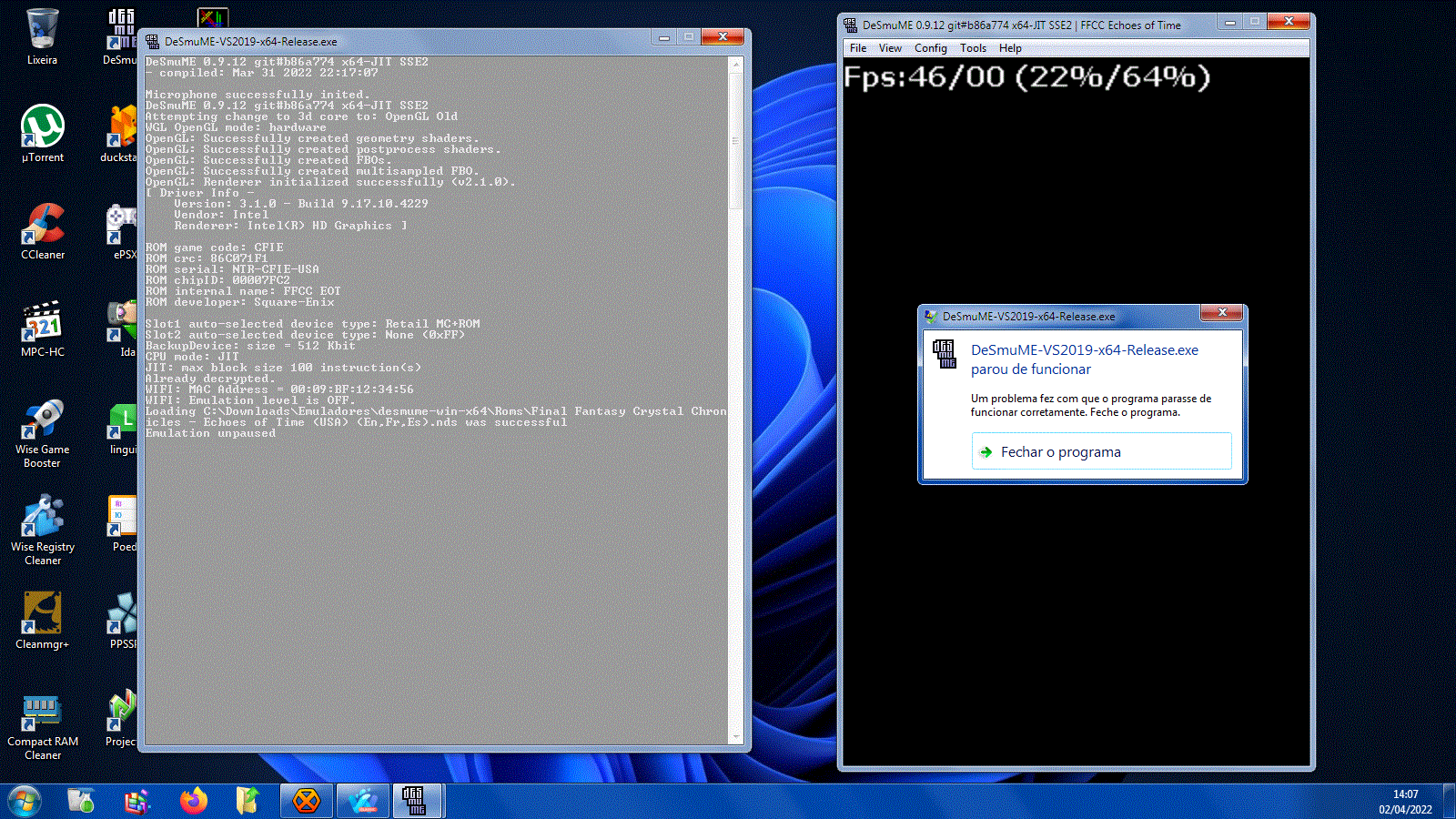Click 'ROM developer: Square-Enix' console line
Image resolution: width=1456 pixels, height=819 pixels.
pos(239,302)
